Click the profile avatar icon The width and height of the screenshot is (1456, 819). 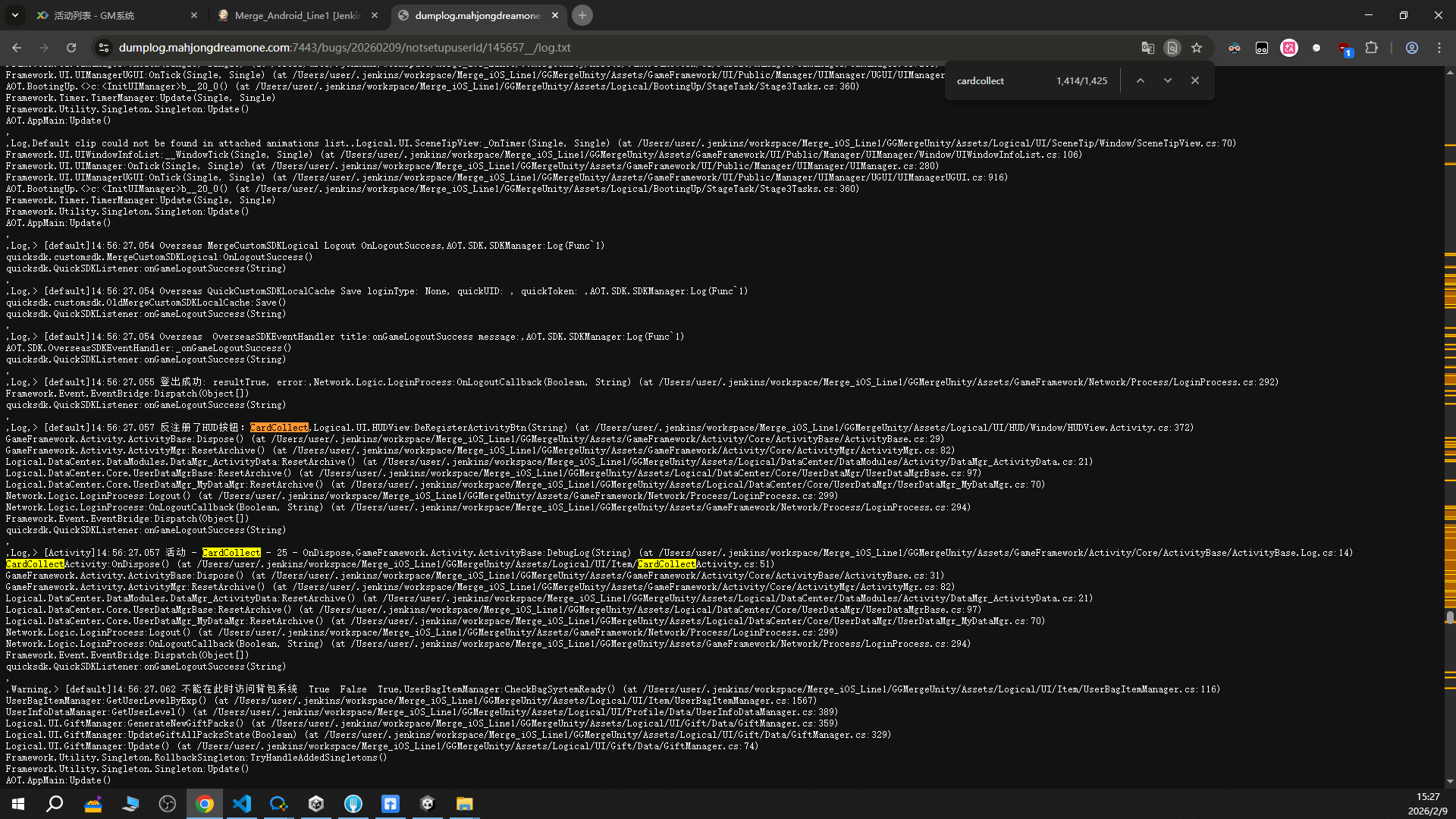[1412, 48]
